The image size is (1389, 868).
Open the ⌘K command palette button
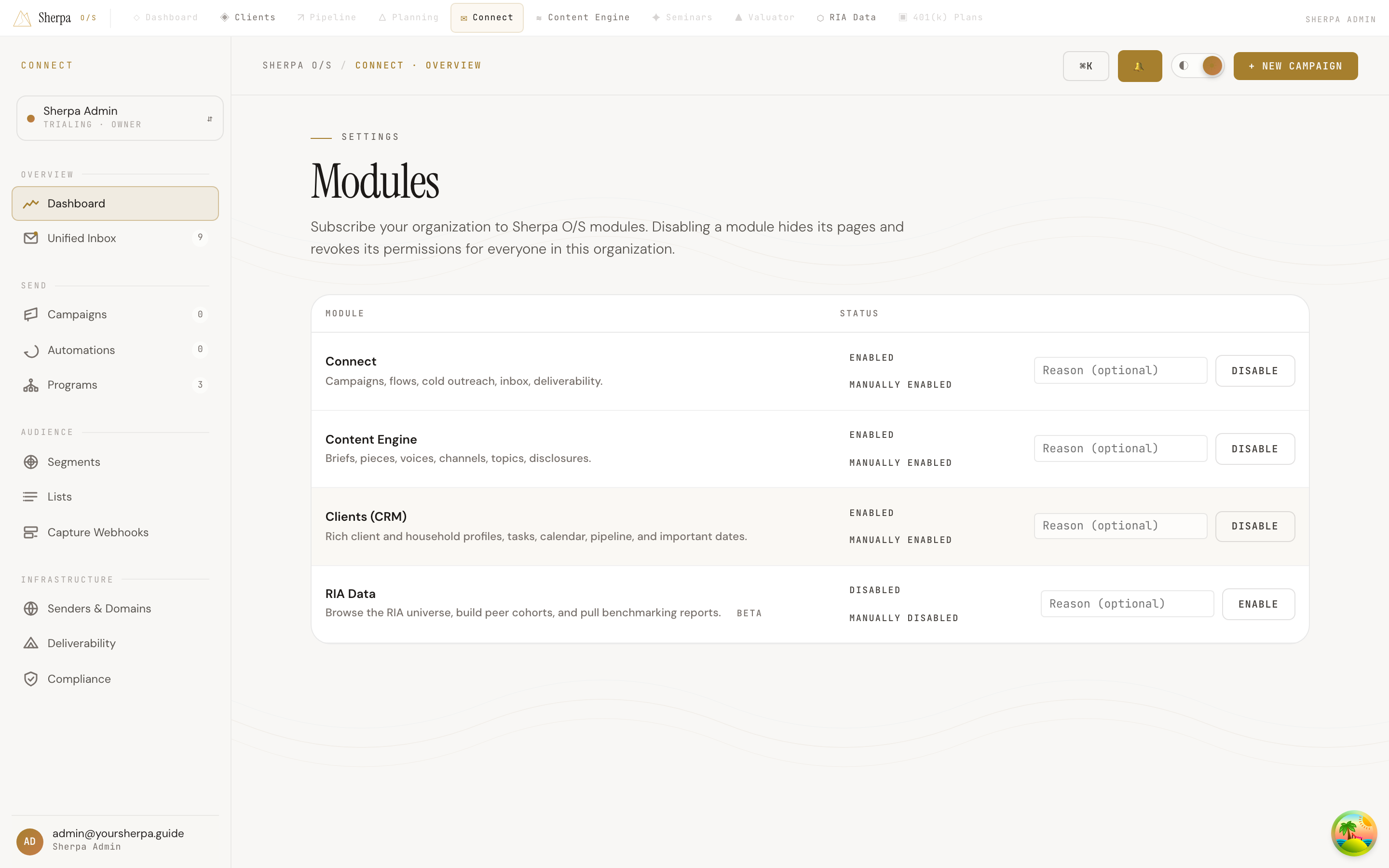pos(1085,66)
